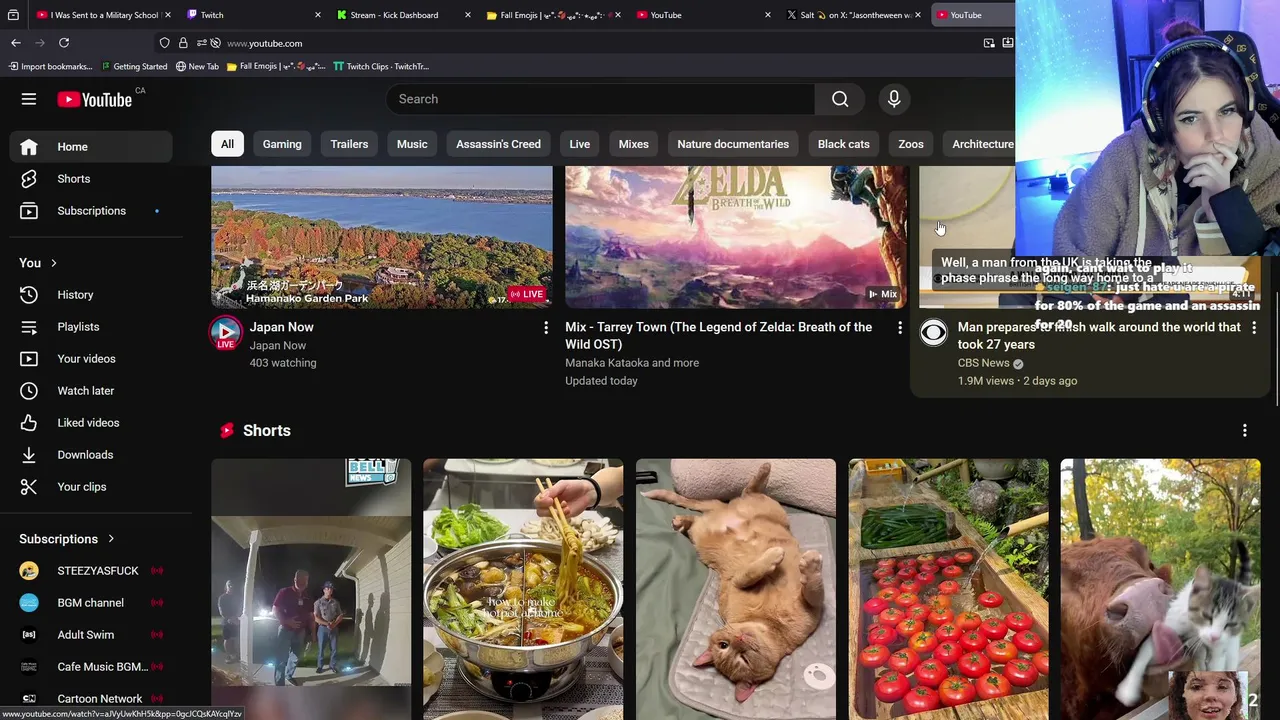
Task: Select the Assassin's Creed filter chip
Action: 498,144
